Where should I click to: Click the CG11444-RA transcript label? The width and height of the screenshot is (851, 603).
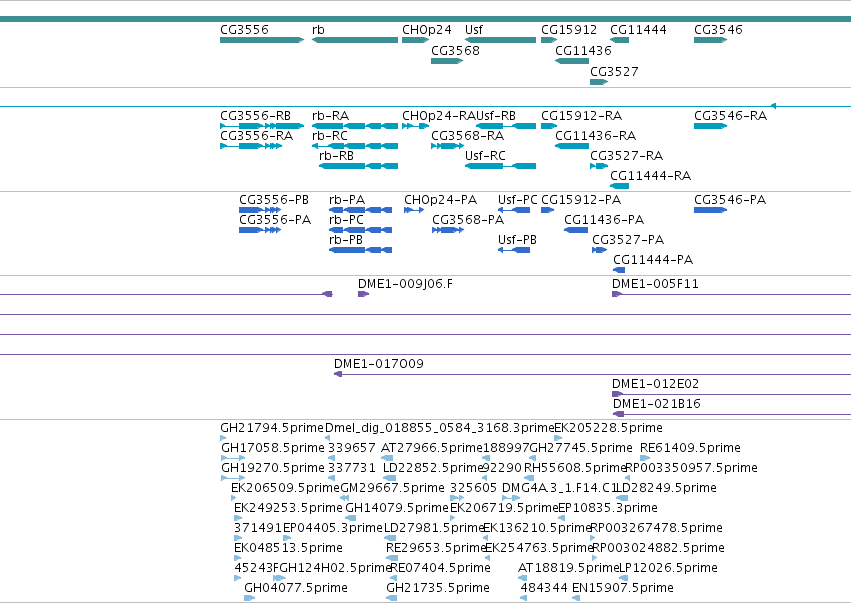click(x=651, y=176)
